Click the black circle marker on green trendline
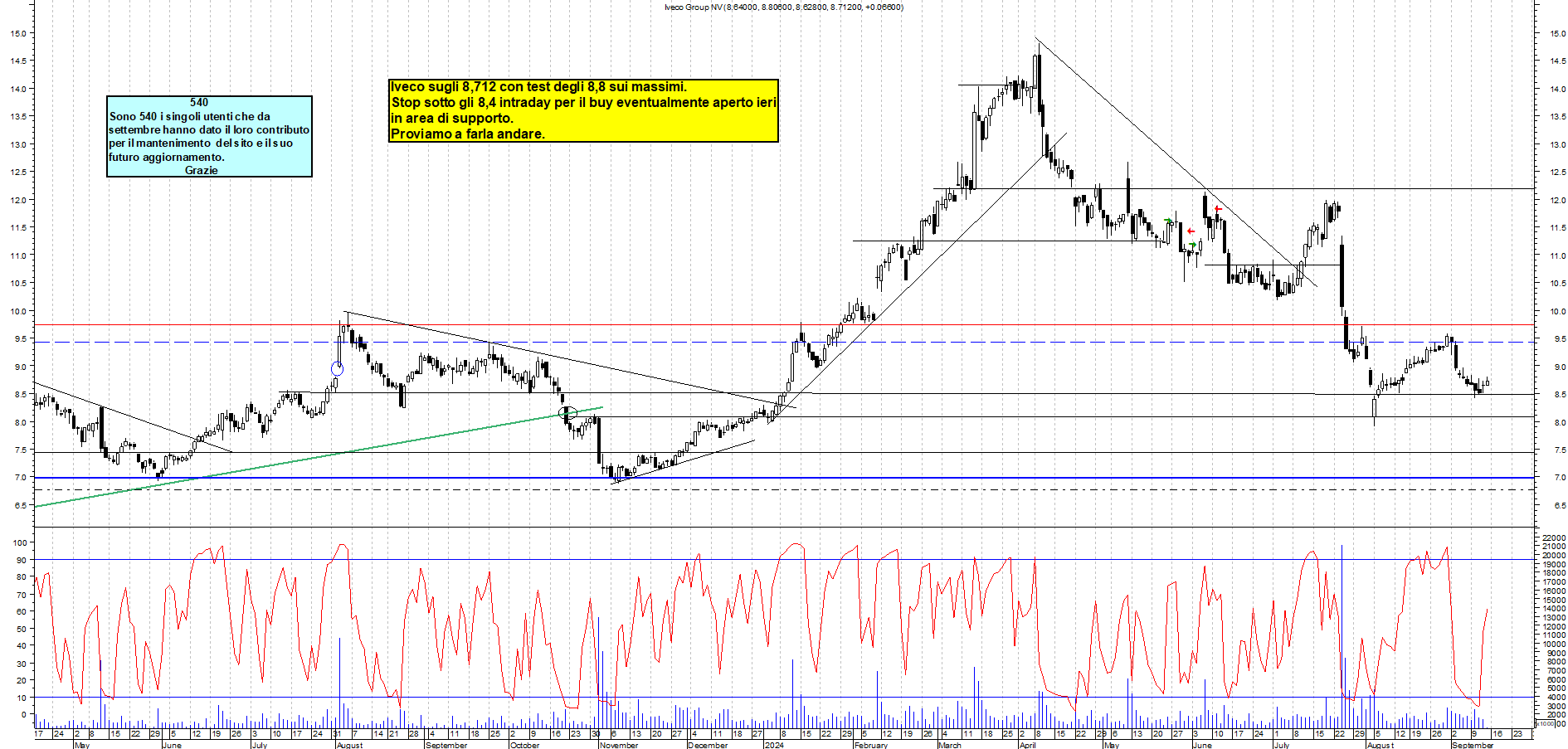This screenshot has height=749, width=1568. (x=567, y=412)
